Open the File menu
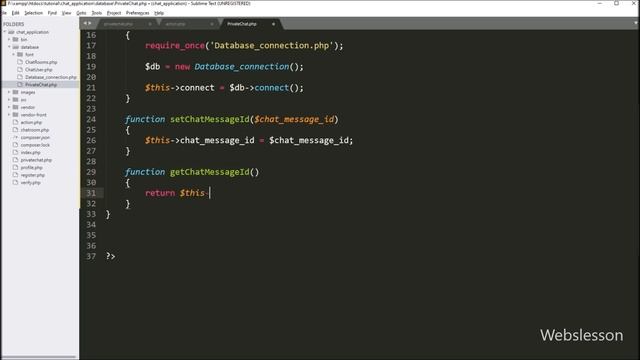The width and height of the screenshot is (640, 360). point(4,13)
